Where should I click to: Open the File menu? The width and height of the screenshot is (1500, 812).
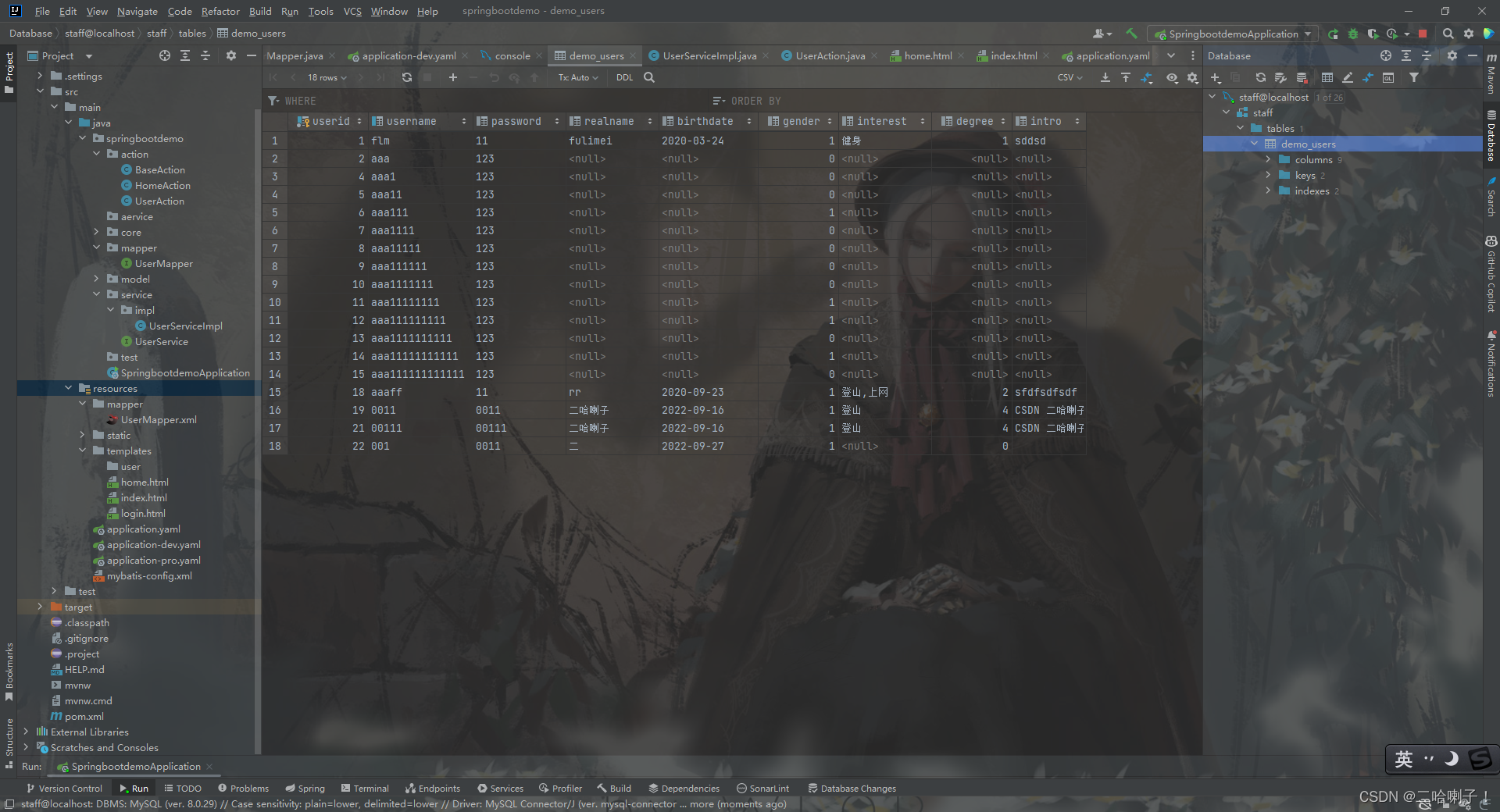(42, 11)
